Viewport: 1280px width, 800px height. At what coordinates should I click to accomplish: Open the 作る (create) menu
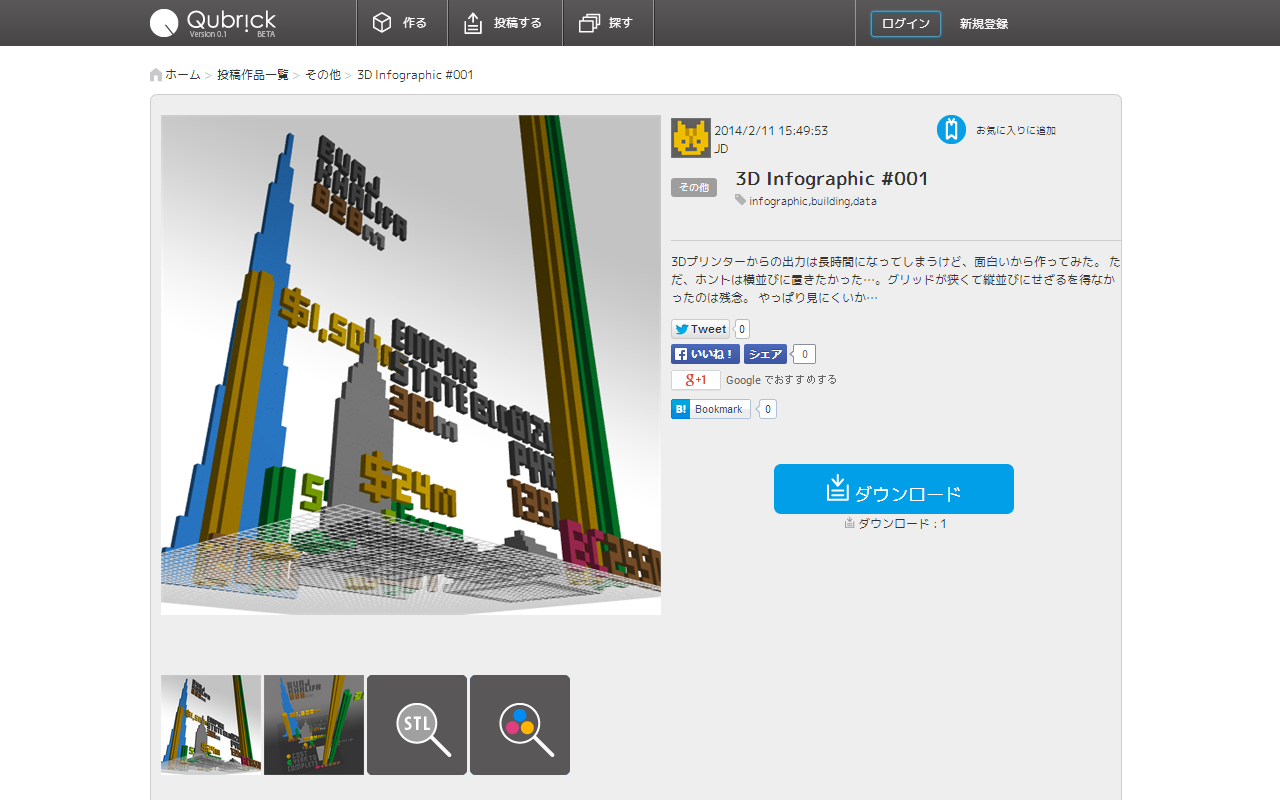point(402,23)
